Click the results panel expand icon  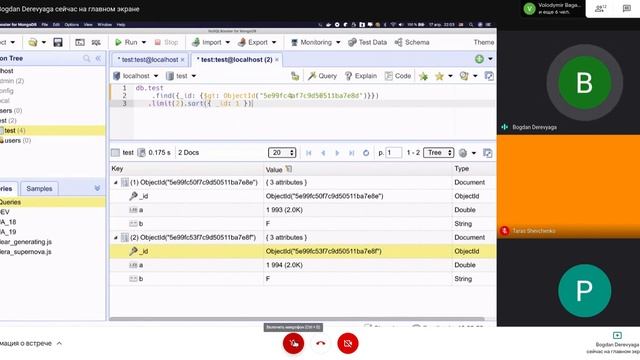[487, 153]
